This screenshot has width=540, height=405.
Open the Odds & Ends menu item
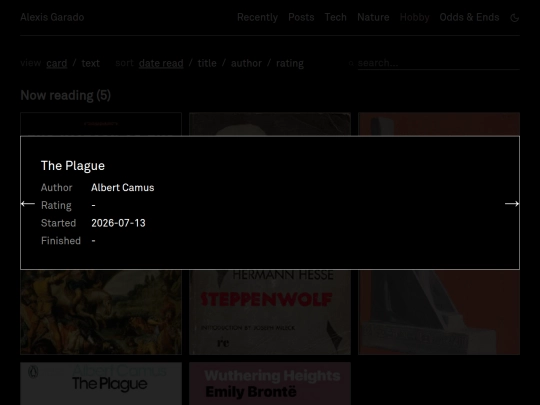(469, 17)
